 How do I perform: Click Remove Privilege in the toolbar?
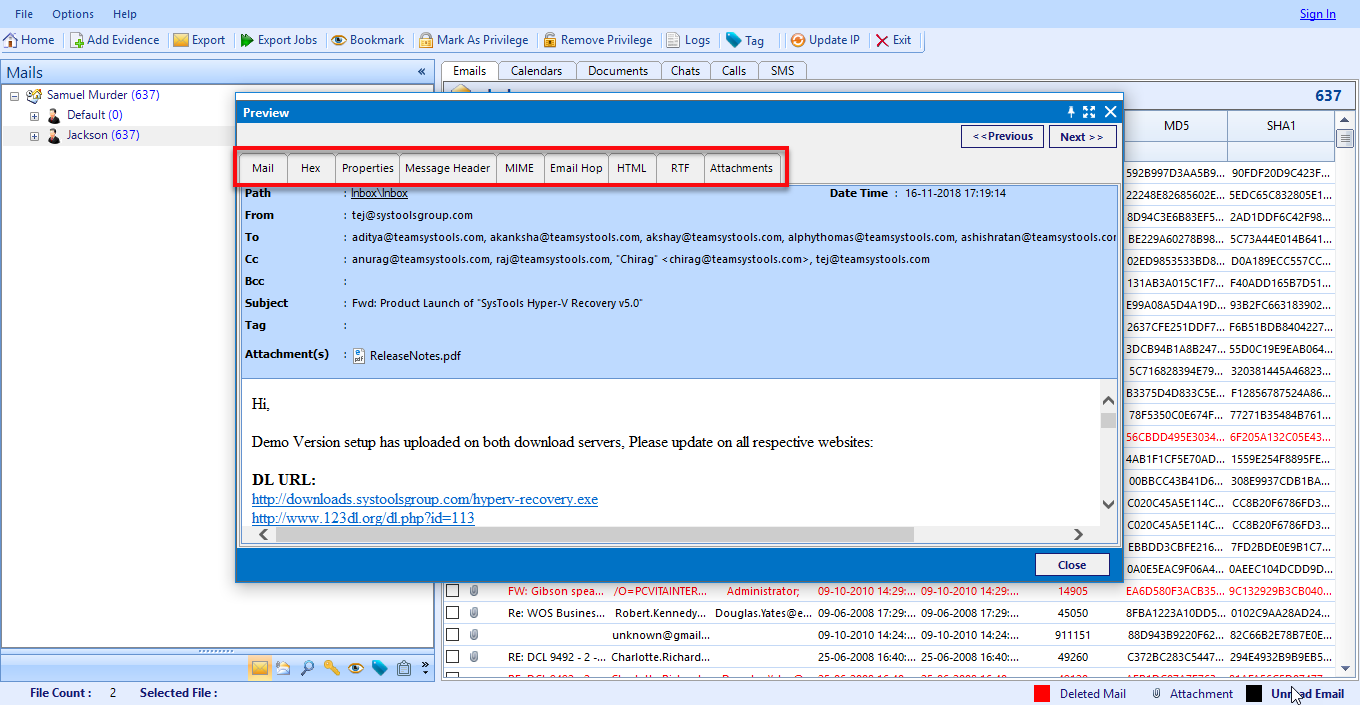597,40
